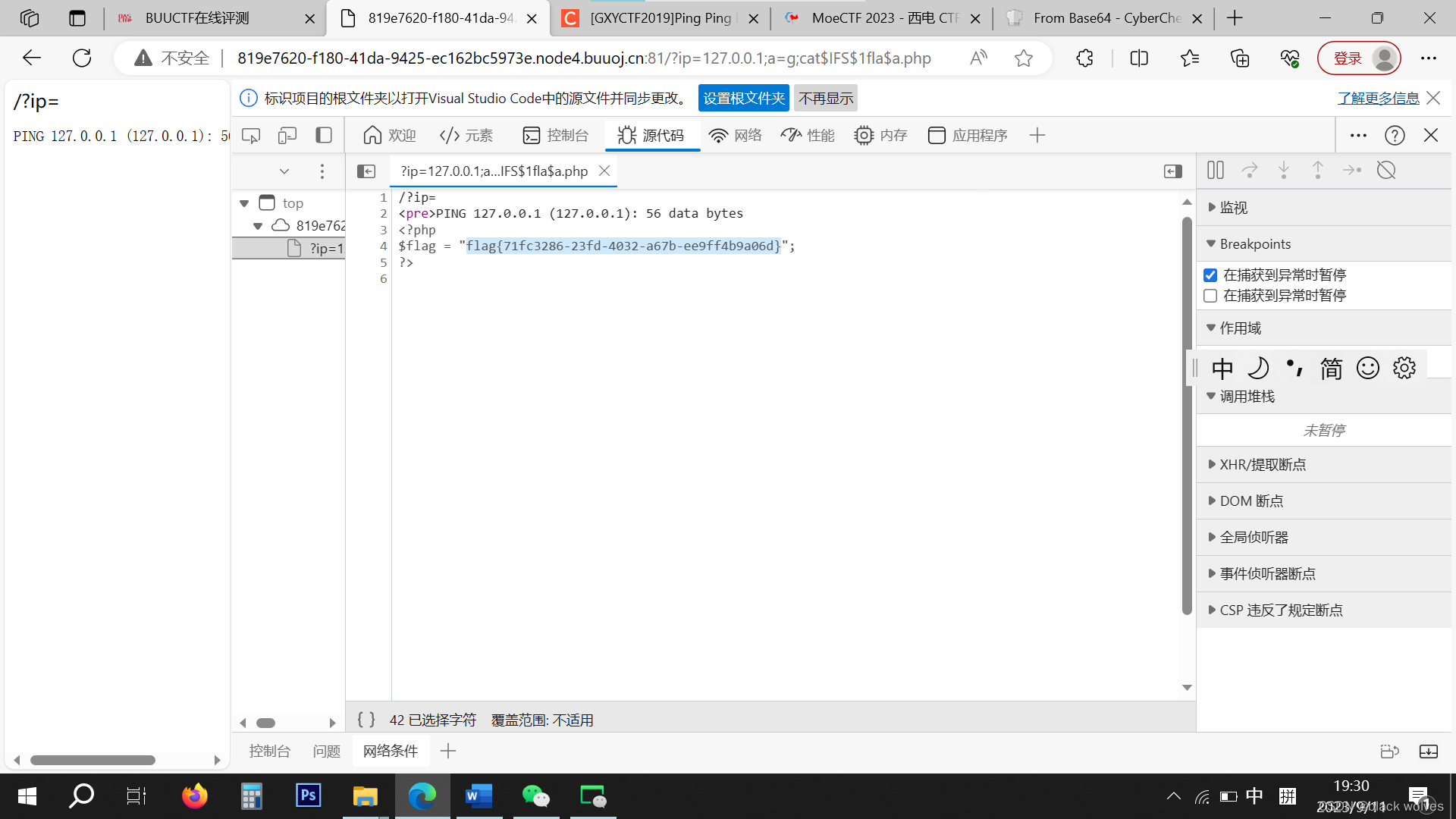Enable second pause on exceptions checkbox
Viewport: 1456px width, 819px height.
(1210, 296)
